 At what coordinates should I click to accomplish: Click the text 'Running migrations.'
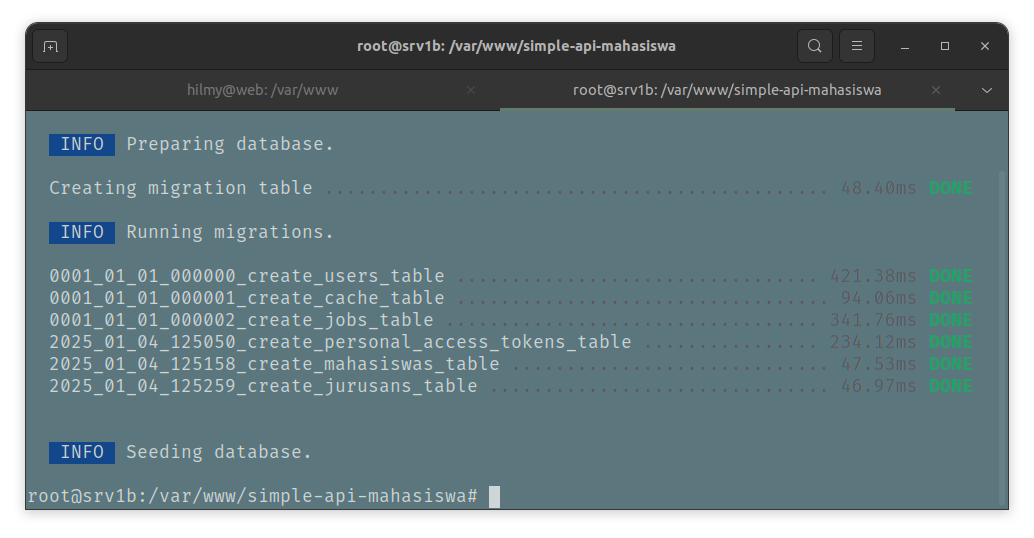[x=230, y=233]
